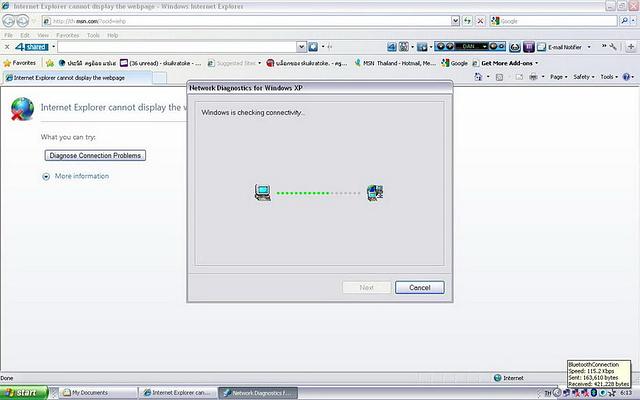This screenshot has width=640, height=400.
Task: Open the Favorites star button
Action: point(20,63)
